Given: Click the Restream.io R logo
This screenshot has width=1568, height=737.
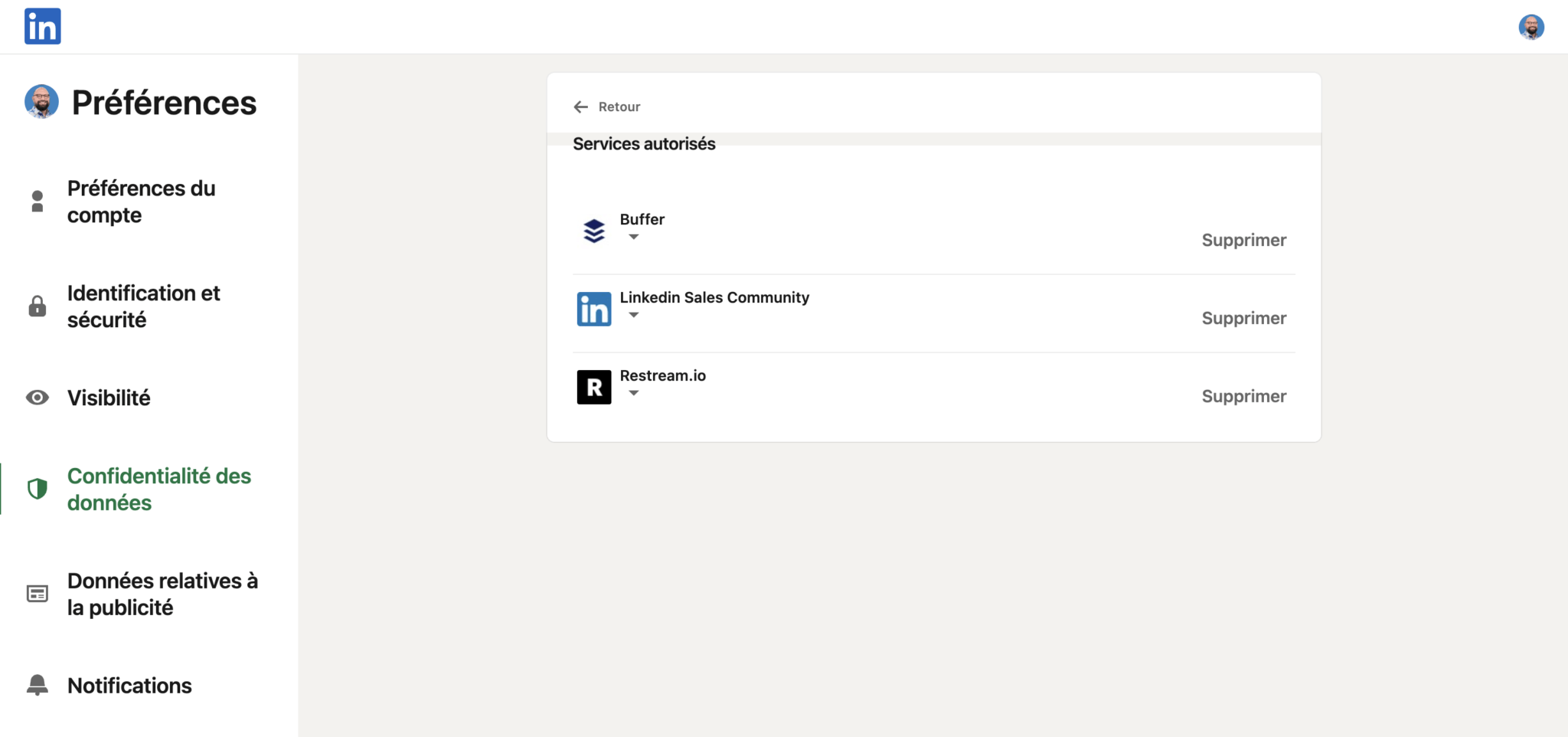Looking at the screenshot, I should point(594,387).
